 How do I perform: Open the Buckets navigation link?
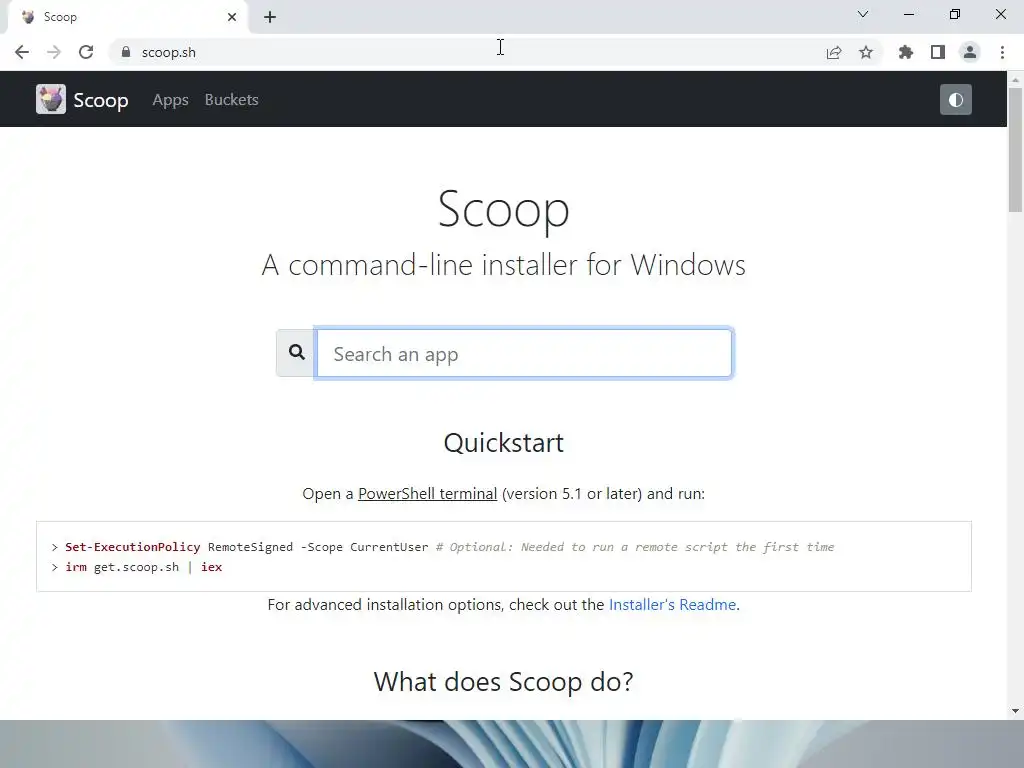tap(231, 100)
